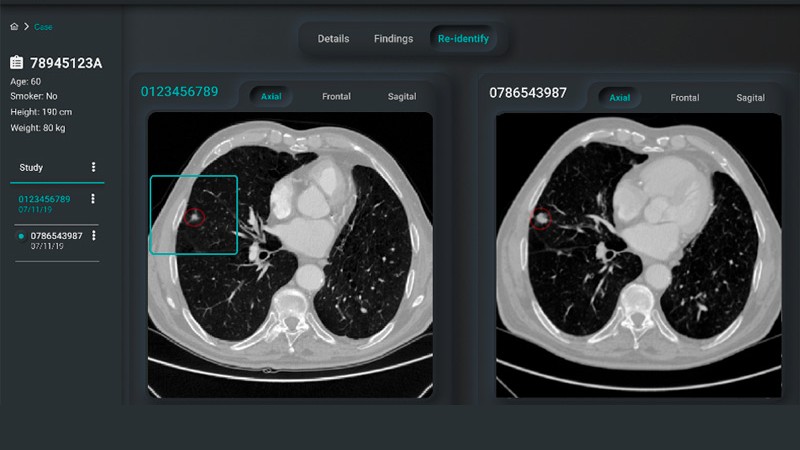This screenshot has width=800, height=450.
Task: Click the dot indicator beside study 0786543987
Action: coord(22,237)
